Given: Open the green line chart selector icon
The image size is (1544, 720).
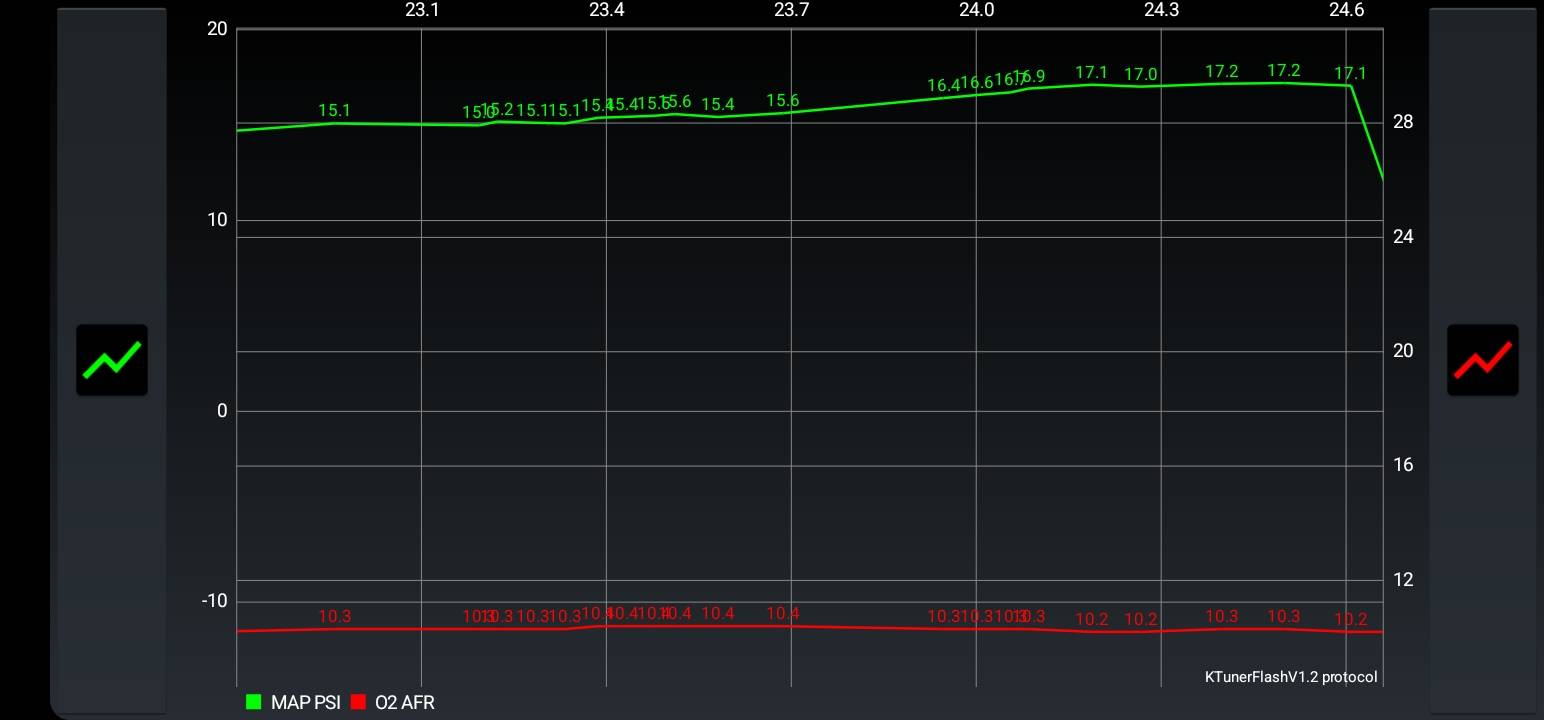Looking at the screenshot, I should pos(112,360).
